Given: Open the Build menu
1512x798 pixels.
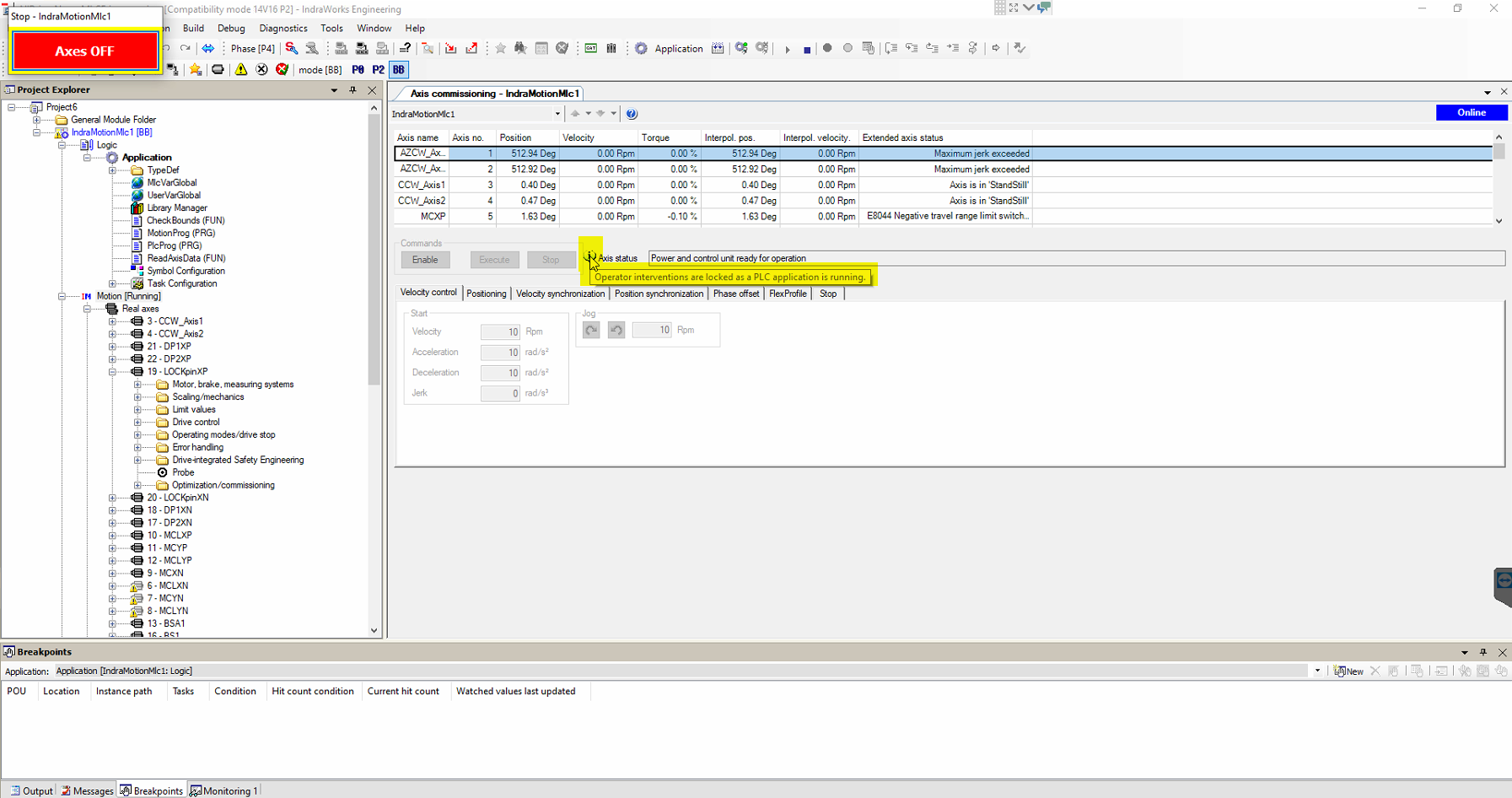Looking at the screenshot, I should tap(193, 28).
